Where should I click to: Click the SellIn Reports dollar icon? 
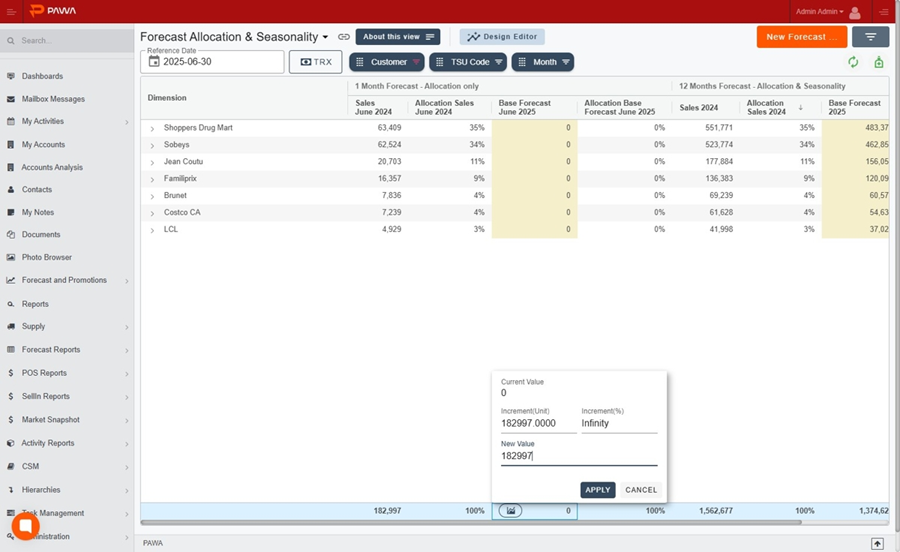click(x=11, y=396)
